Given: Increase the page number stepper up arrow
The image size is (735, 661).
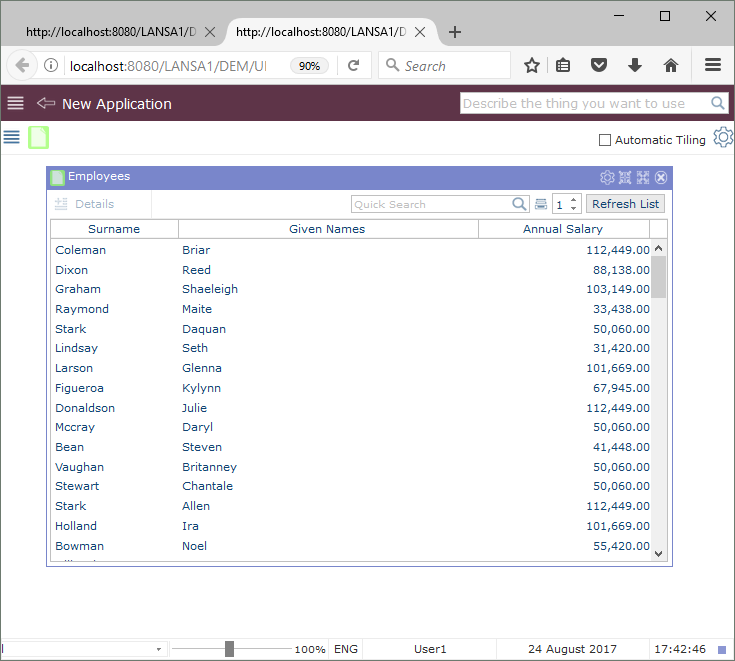Looking at the screenshot, I should point(573,200).
